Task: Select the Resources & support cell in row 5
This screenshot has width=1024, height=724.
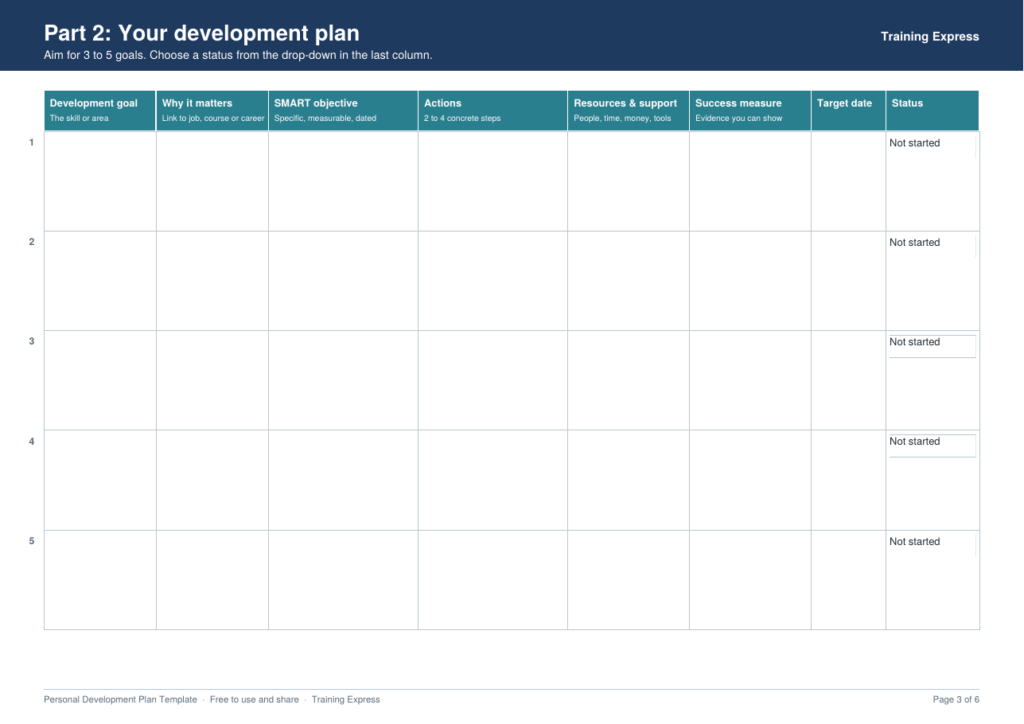Action: coord(628,580)
